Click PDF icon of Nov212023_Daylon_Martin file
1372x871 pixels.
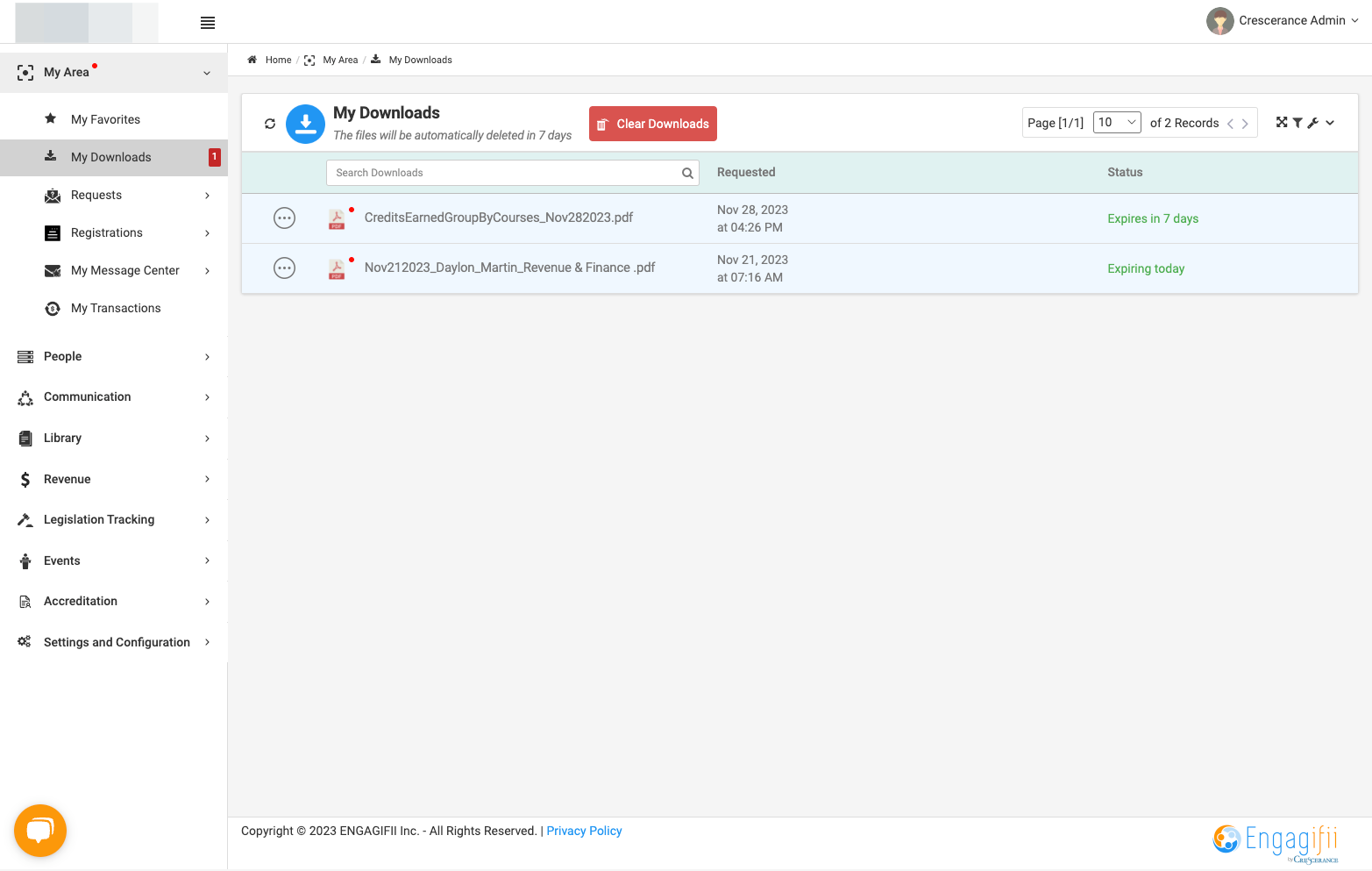pyautogui.click(x=337, y=268)
